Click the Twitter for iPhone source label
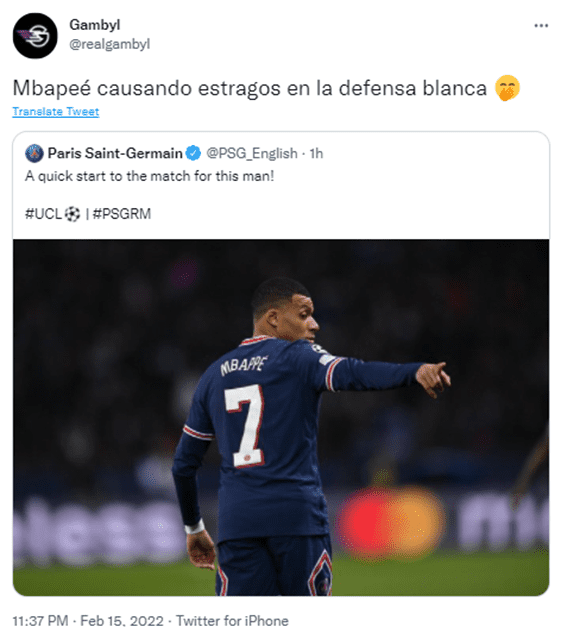 click(232, 620)
